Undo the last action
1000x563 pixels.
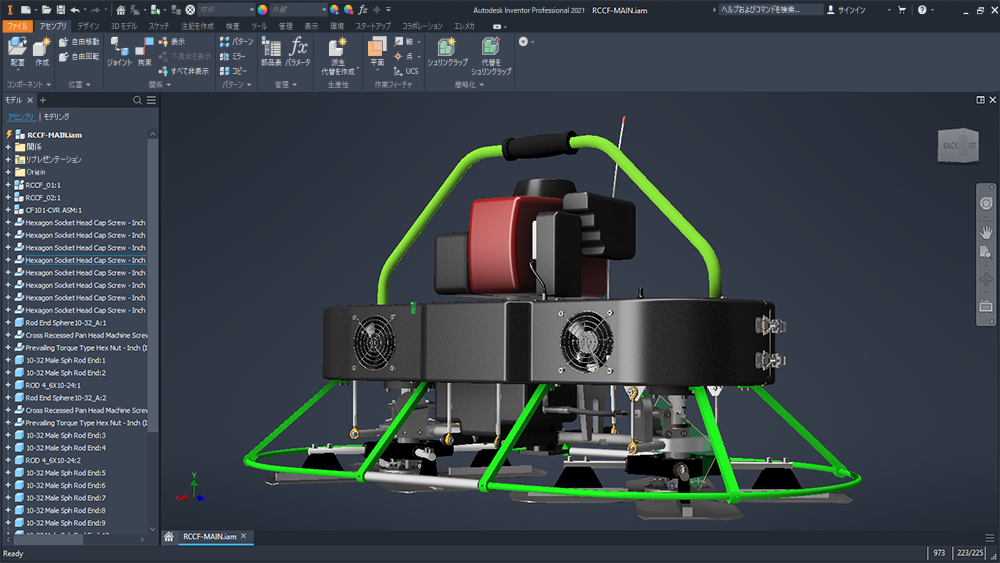click(x=75, y=10)
